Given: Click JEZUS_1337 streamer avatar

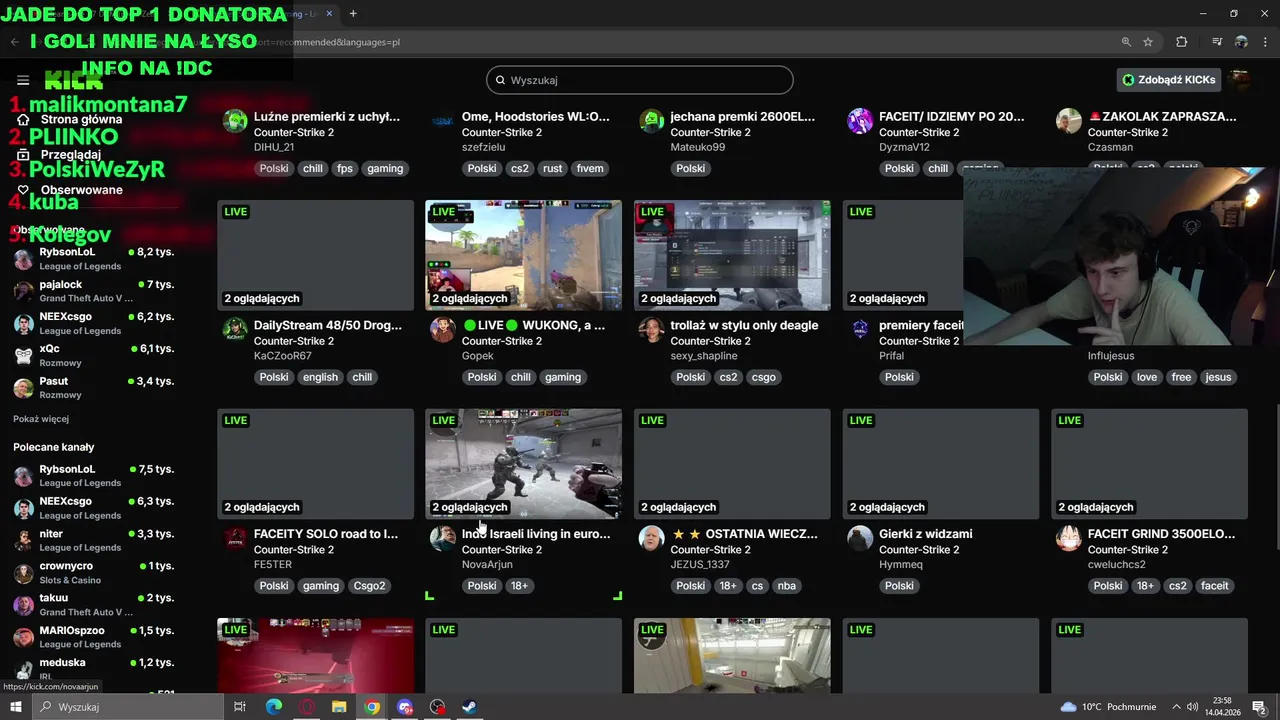Looking at the screenshot, I should pyautogui.click(x=651, y=538).
